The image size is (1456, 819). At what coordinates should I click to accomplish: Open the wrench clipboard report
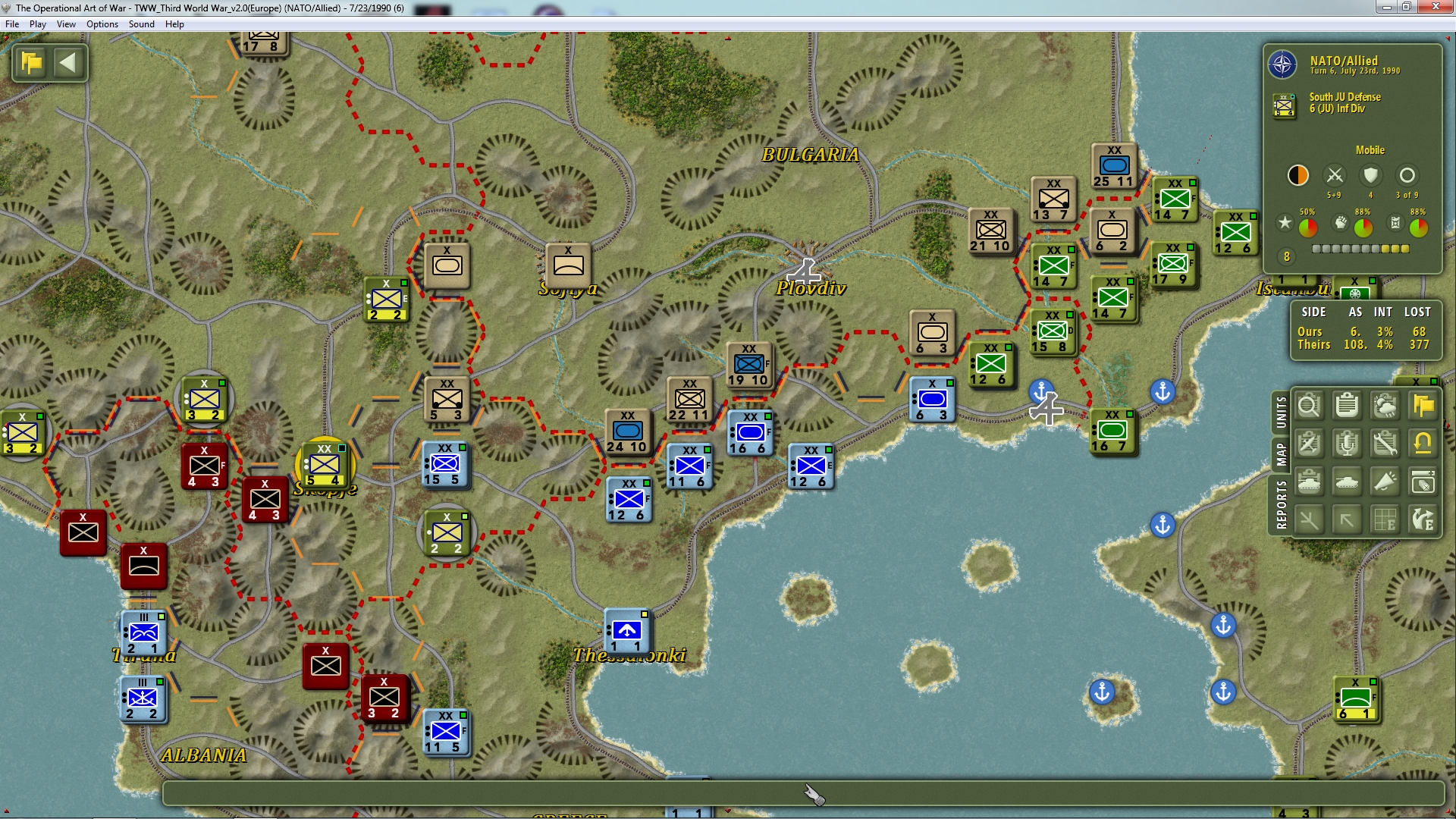pyautogui.click(x=1385, y=444)
